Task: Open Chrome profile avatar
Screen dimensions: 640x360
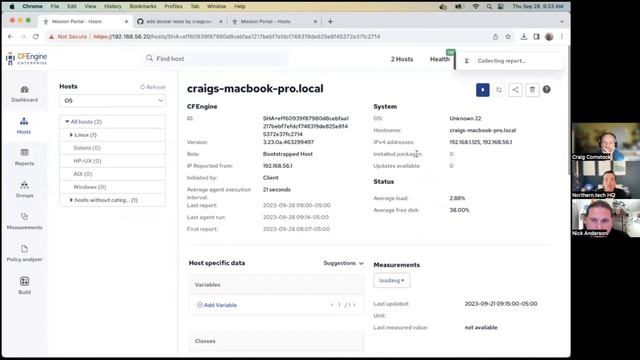Action: click(x=549, y=37)
